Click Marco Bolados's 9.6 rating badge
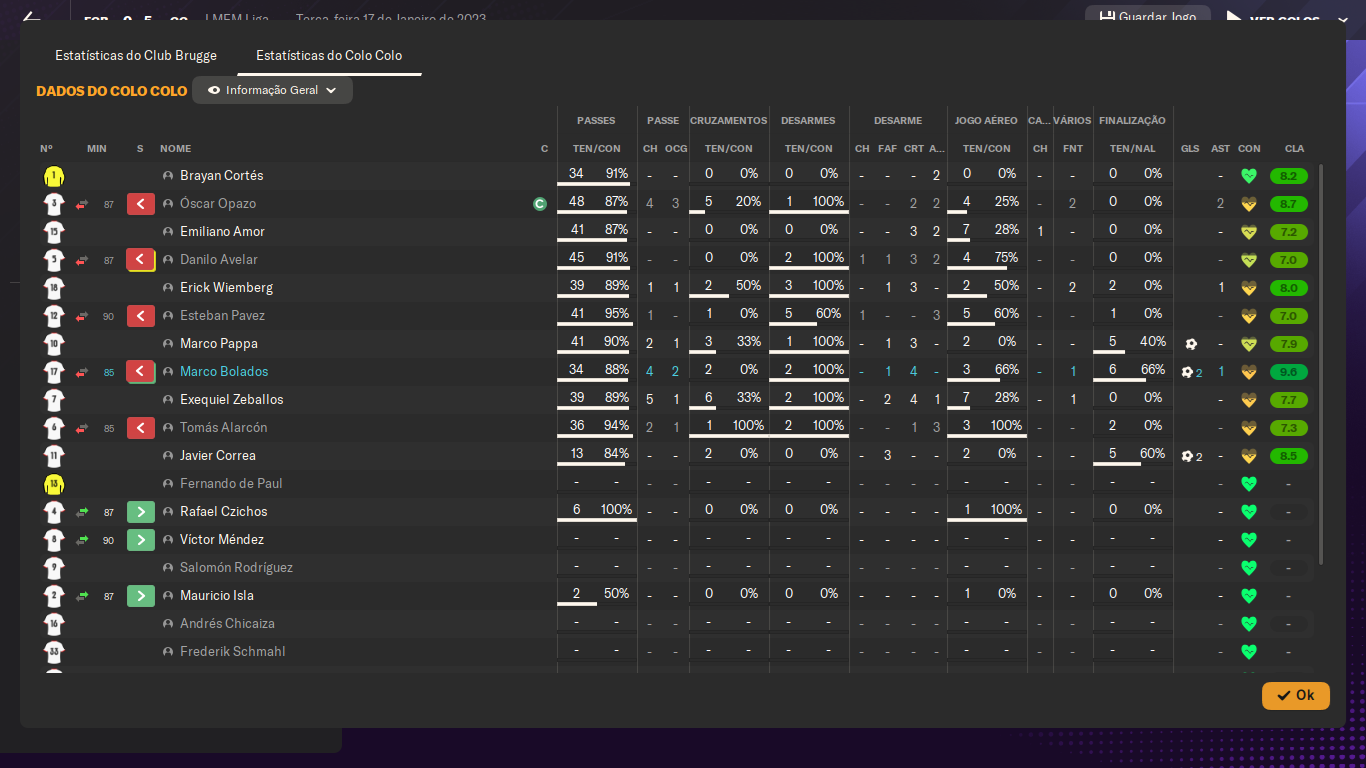 1288,372
